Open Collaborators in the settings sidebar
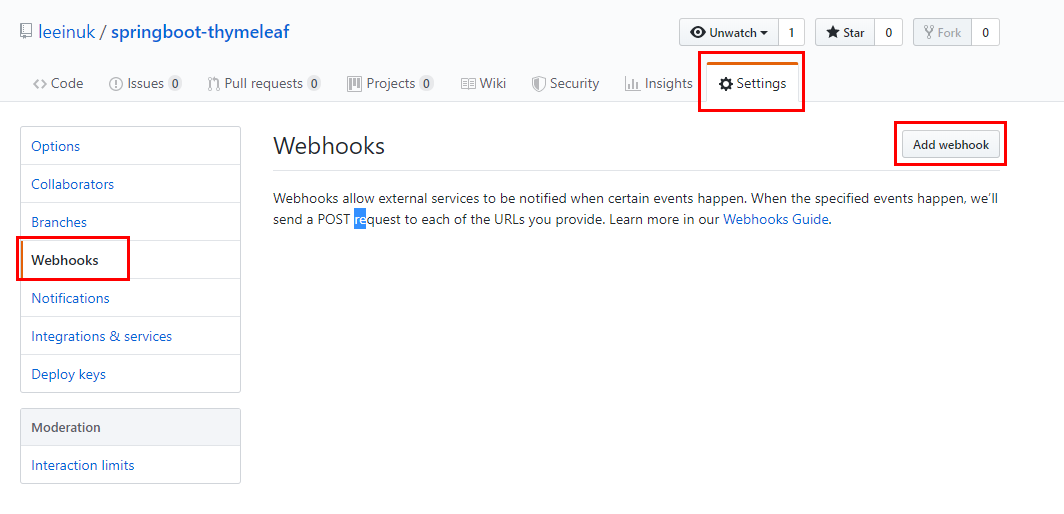The height and width of the screenshot is (514, 1064). click(130, 184)
